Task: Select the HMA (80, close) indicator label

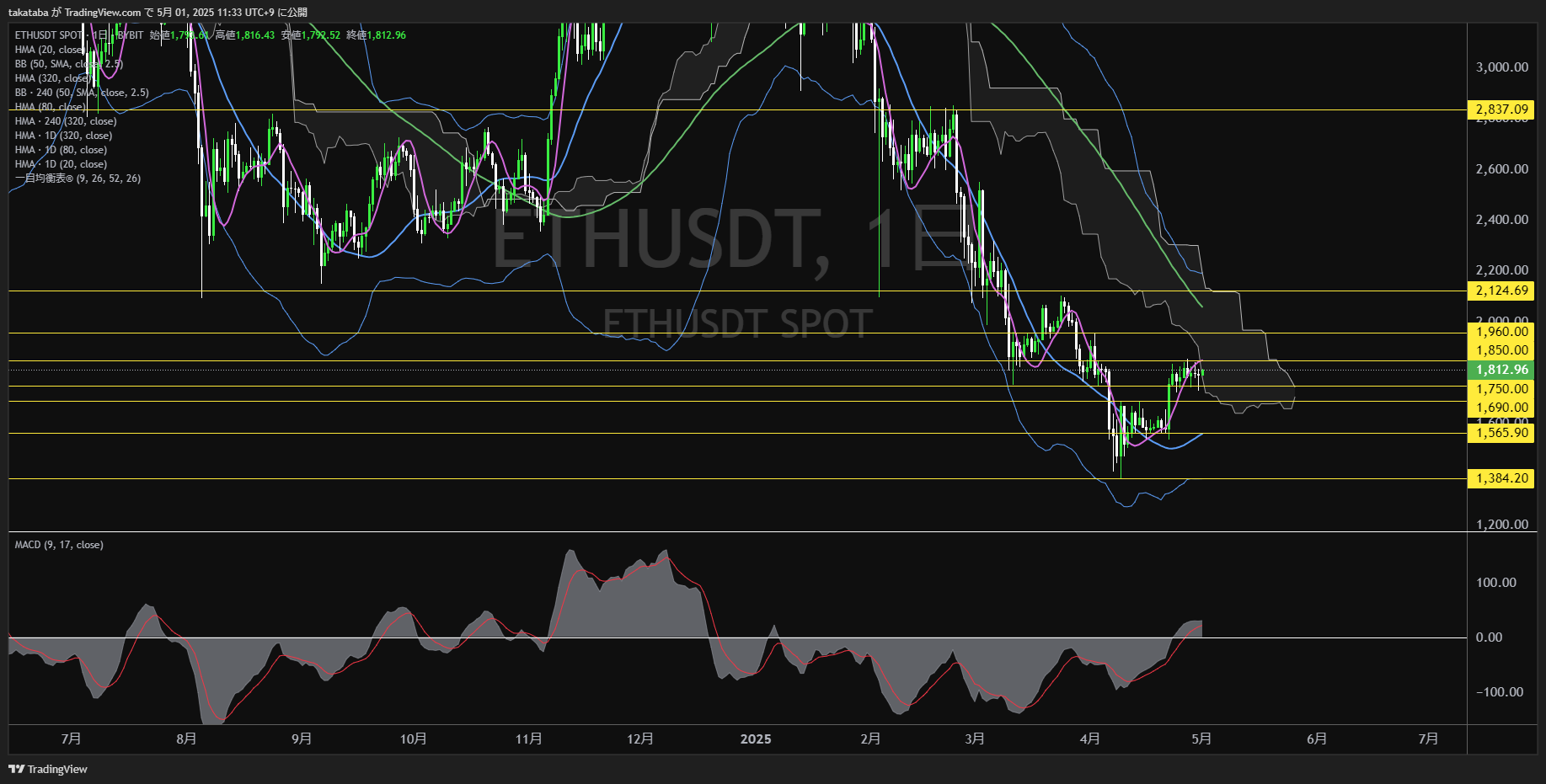Action: point(50,107)
